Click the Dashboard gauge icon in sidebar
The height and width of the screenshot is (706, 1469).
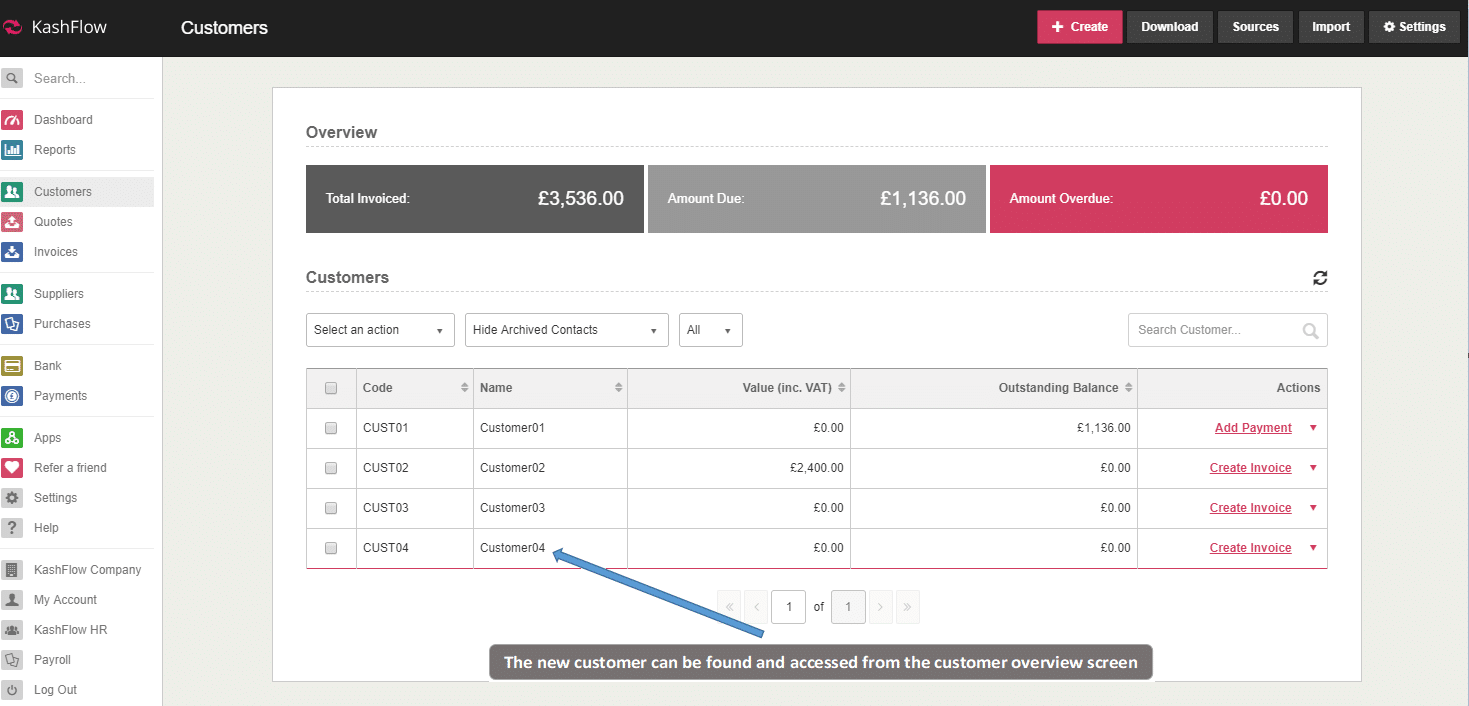[12, 120]
